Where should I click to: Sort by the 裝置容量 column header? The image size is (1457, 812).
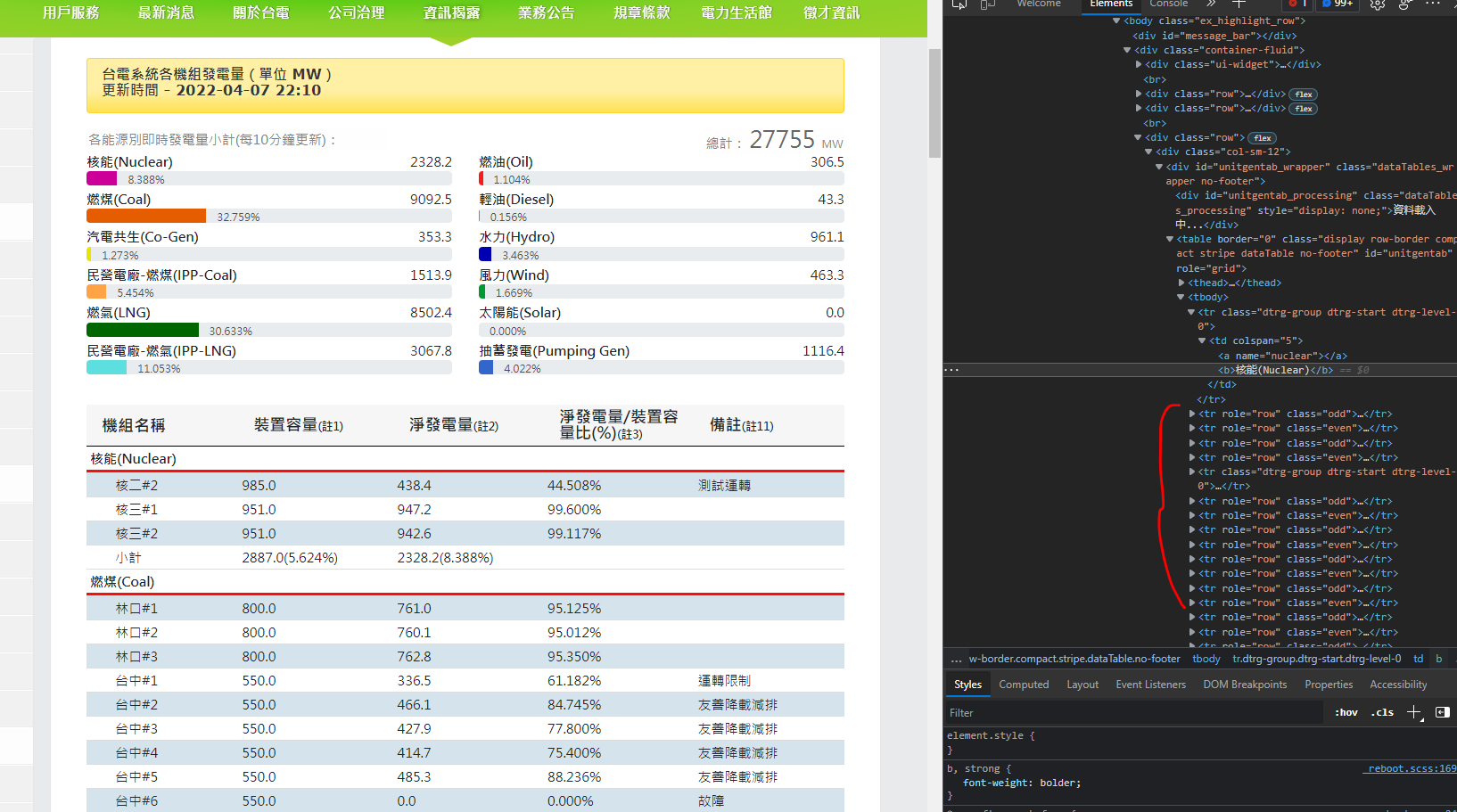pyautogui.click(x=299, y=426)
